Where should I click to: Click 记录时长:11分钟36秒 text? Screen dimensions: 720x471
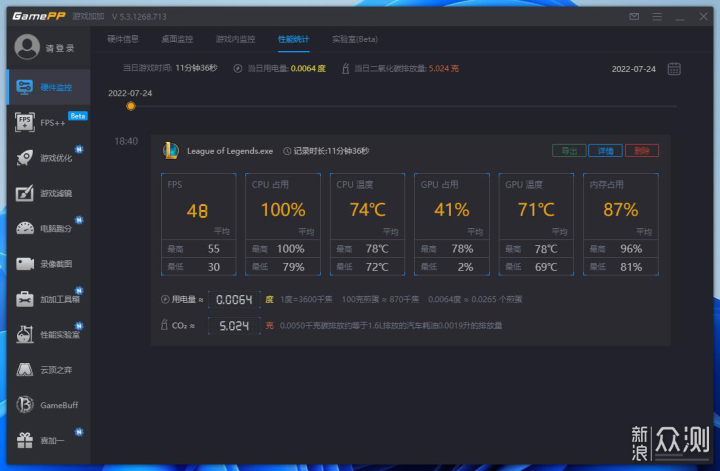[x=331, y=151]
